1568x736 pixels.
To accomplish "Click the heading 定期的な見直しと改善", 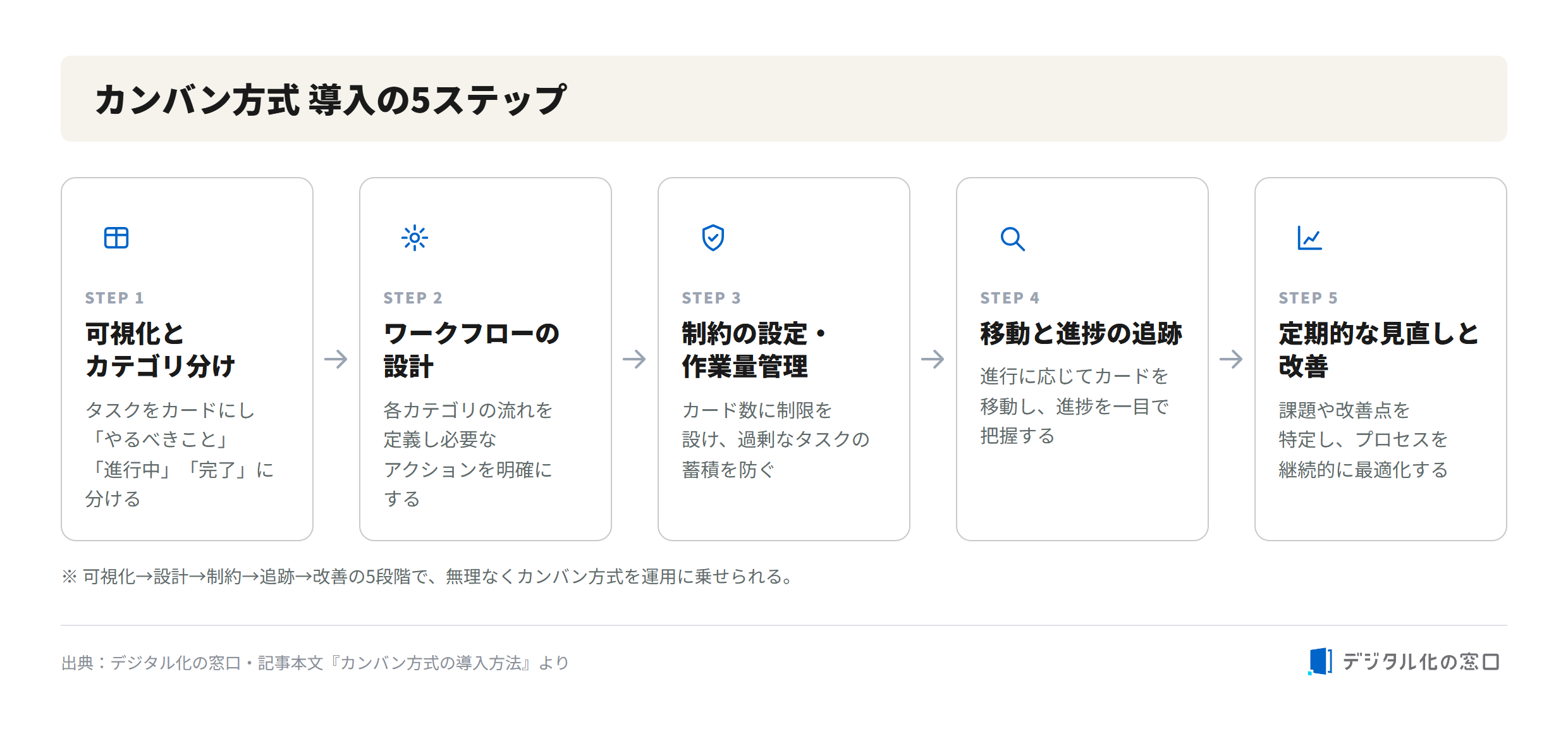I will click(1379, 350).
